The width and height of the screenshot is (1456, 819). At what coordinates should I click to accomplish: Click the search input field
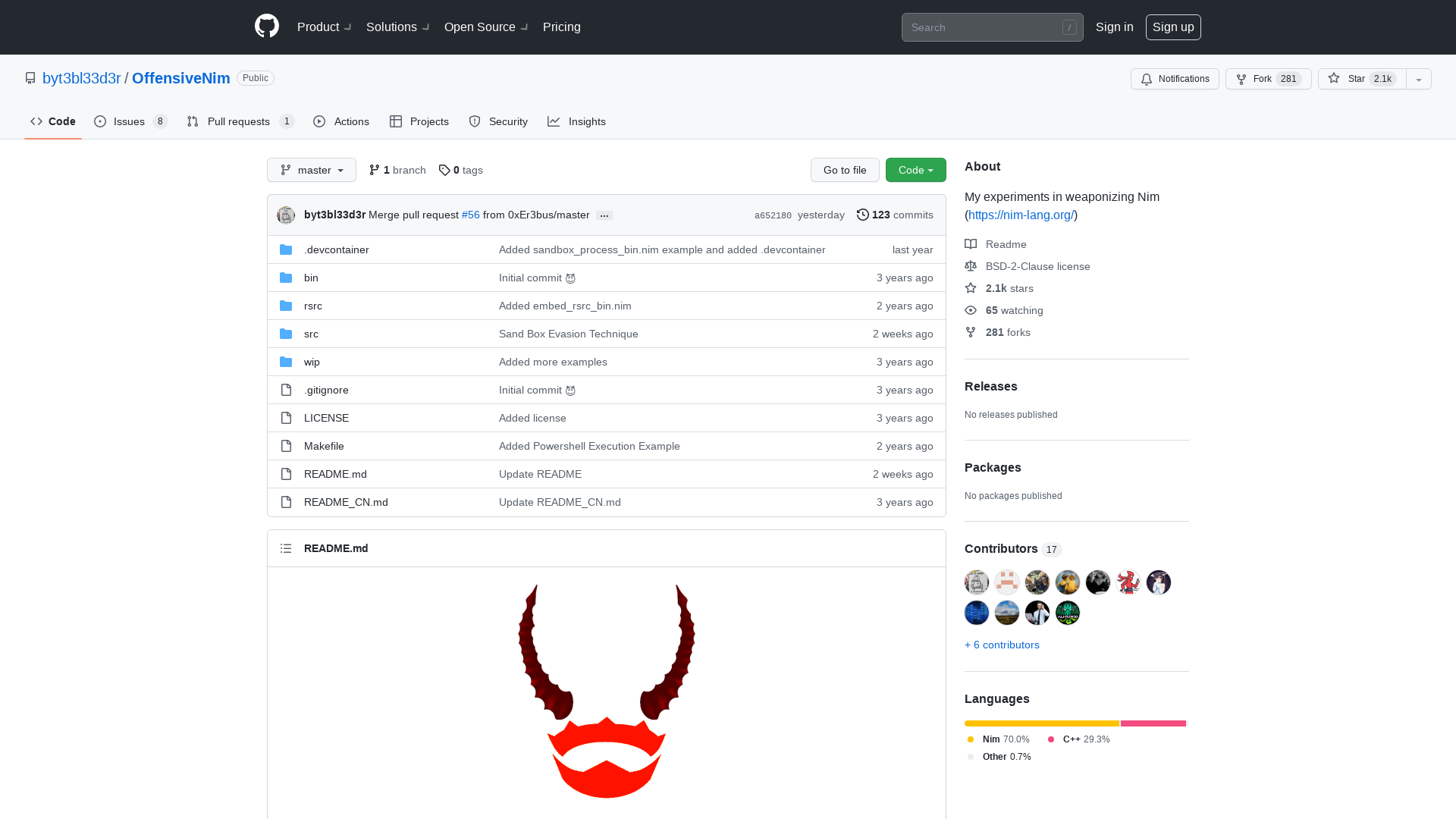993,27
